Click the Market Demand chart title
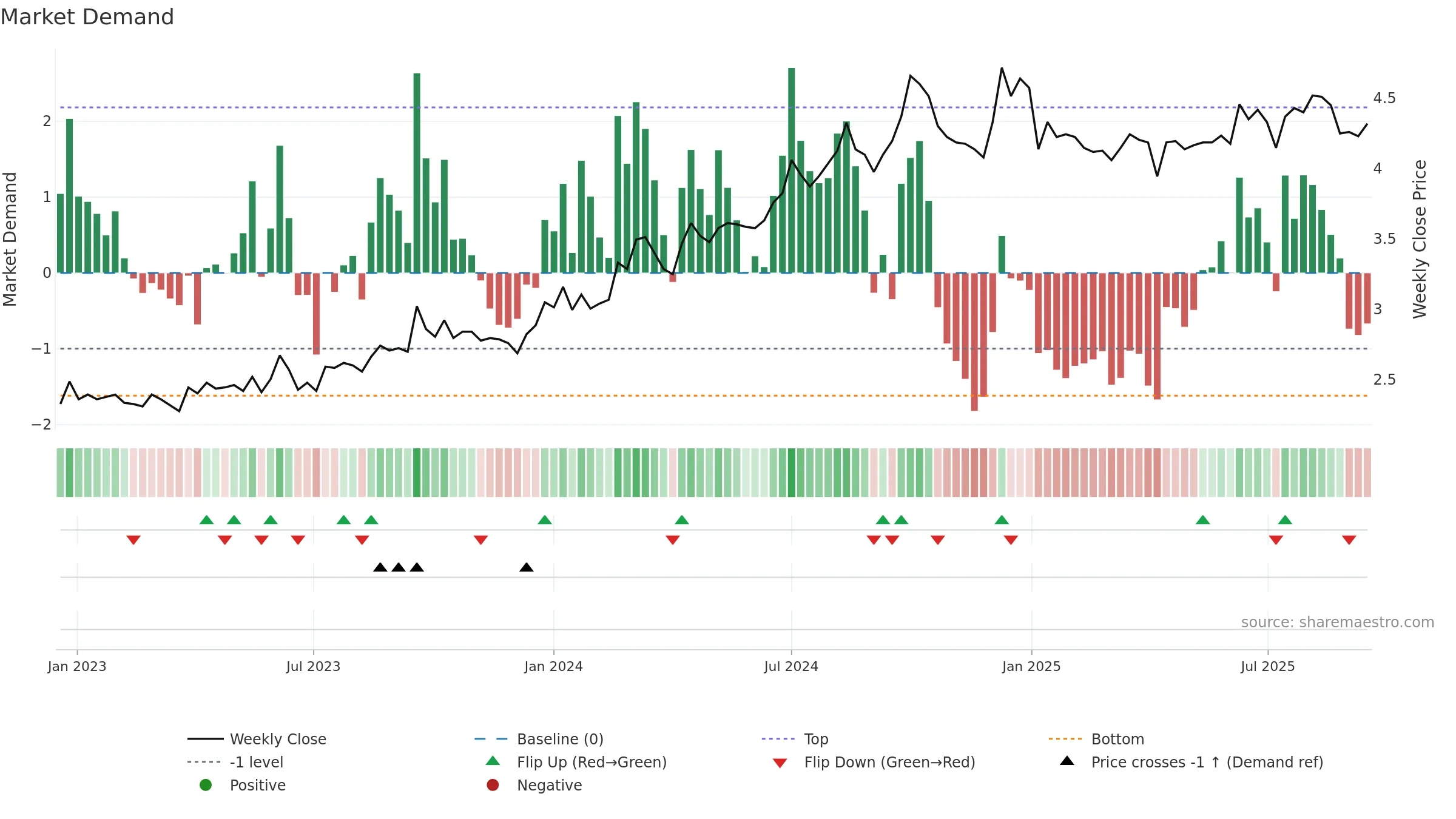This screenshot has height=819, width=1456. (87, 17)
